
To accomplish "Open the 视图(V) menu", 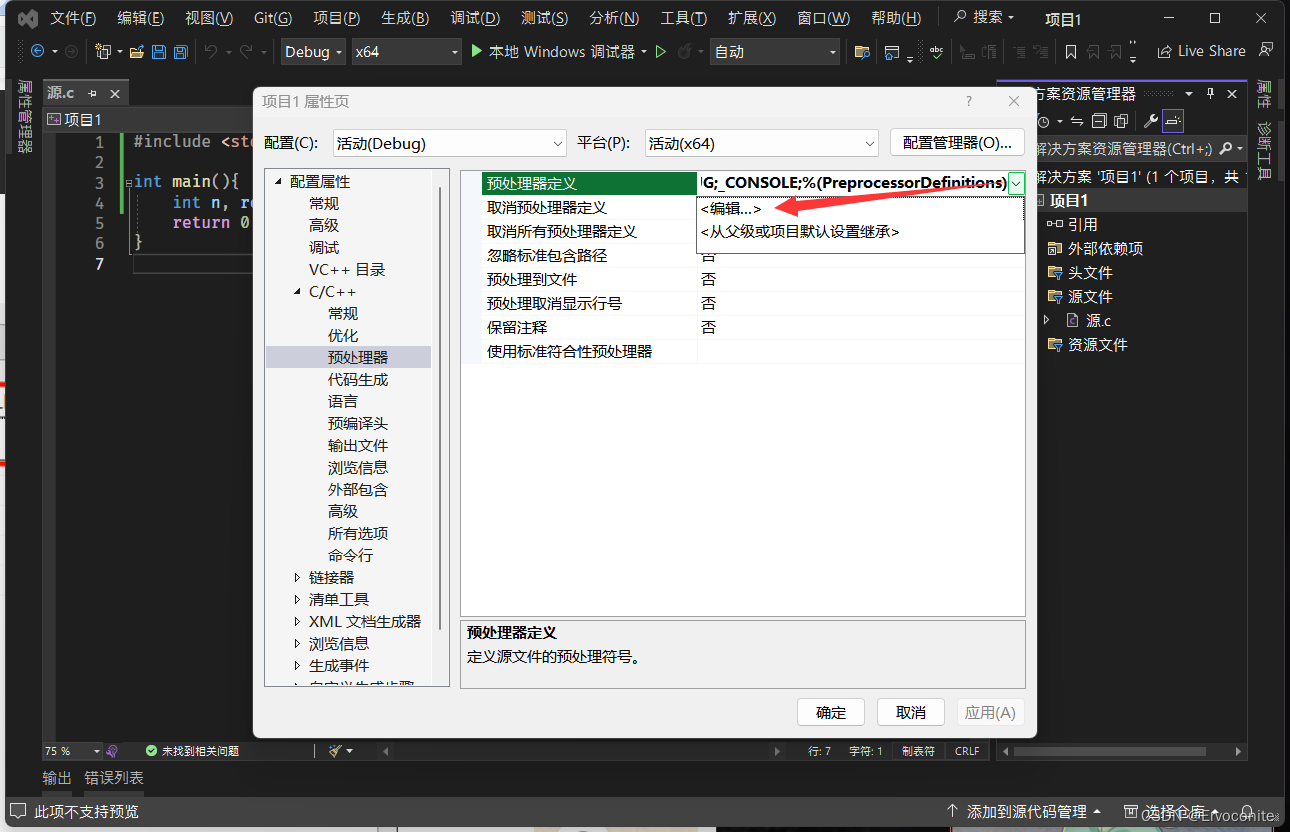I will (209, 18).
